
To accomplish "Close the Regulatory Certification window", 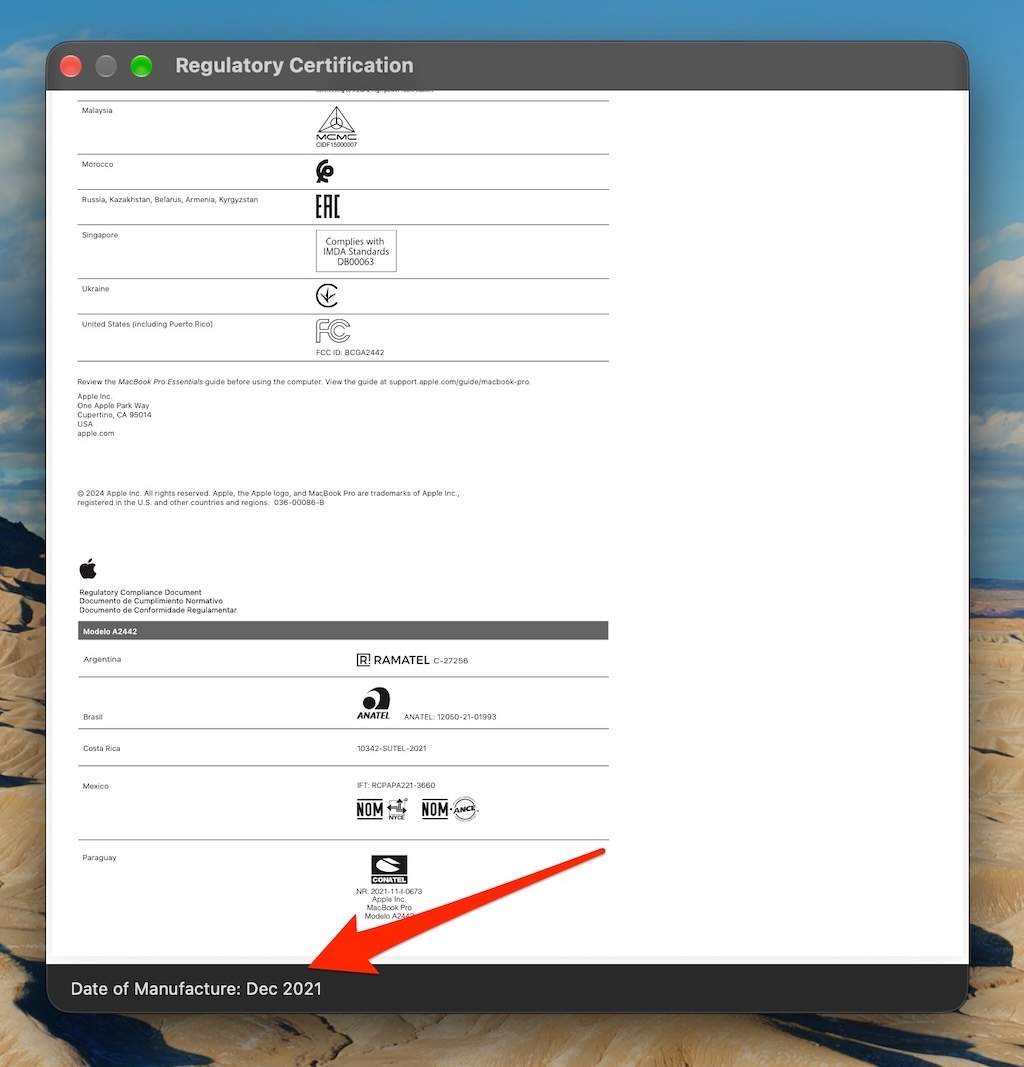I will (x=71, y=66).
